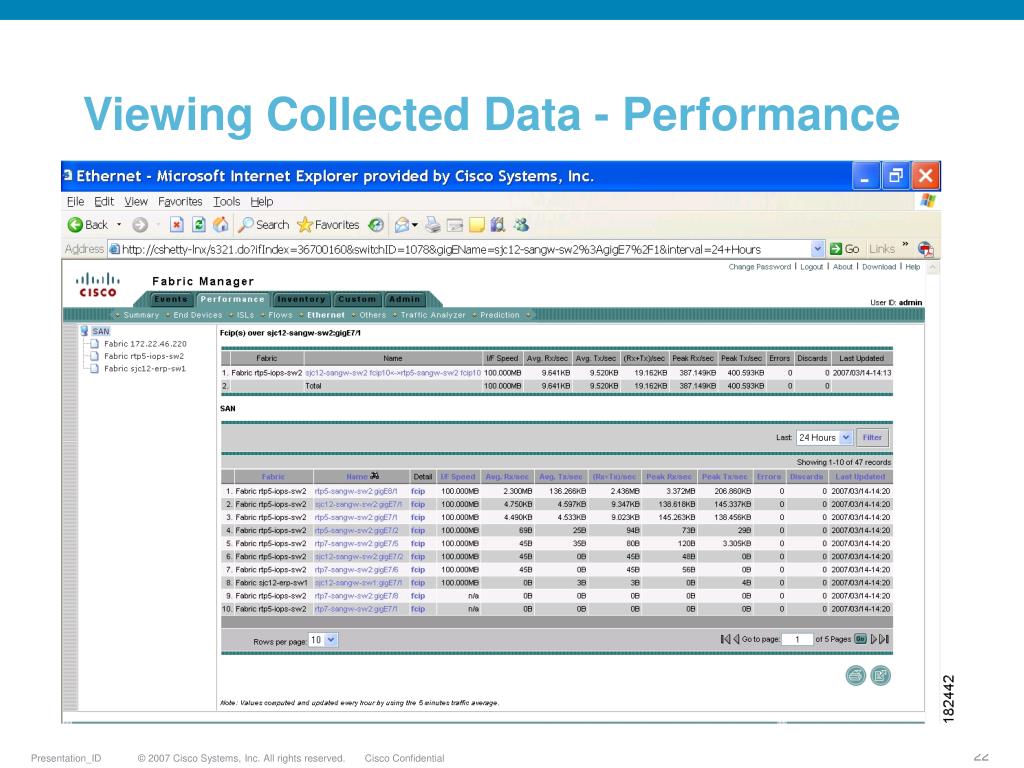This screenshot has height=768, width=1024.
Task: Open the Mail icon dropdown arrow
Action: (415, 225)
